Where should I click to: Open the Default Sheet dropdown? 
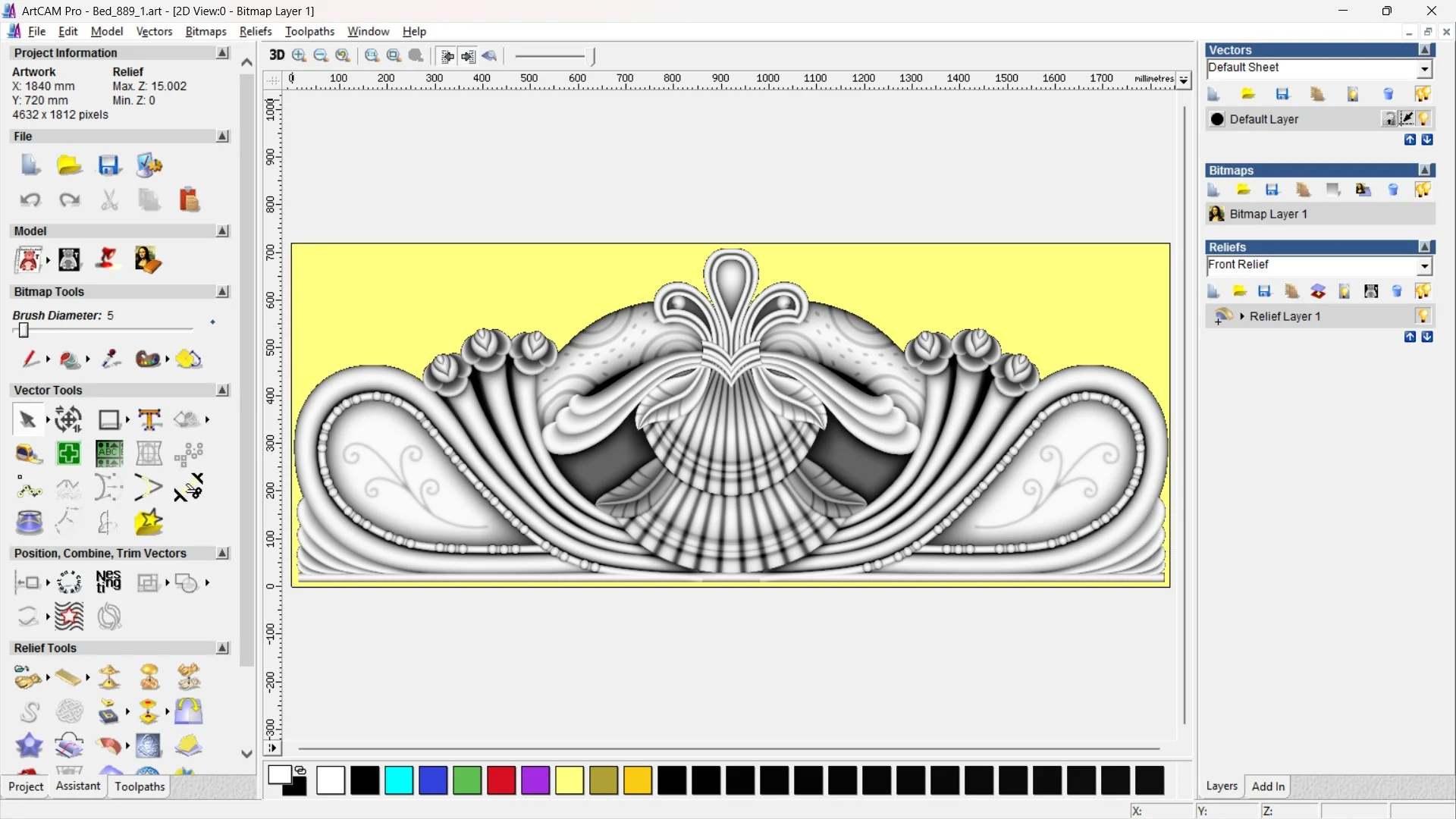click(1424, 69)
